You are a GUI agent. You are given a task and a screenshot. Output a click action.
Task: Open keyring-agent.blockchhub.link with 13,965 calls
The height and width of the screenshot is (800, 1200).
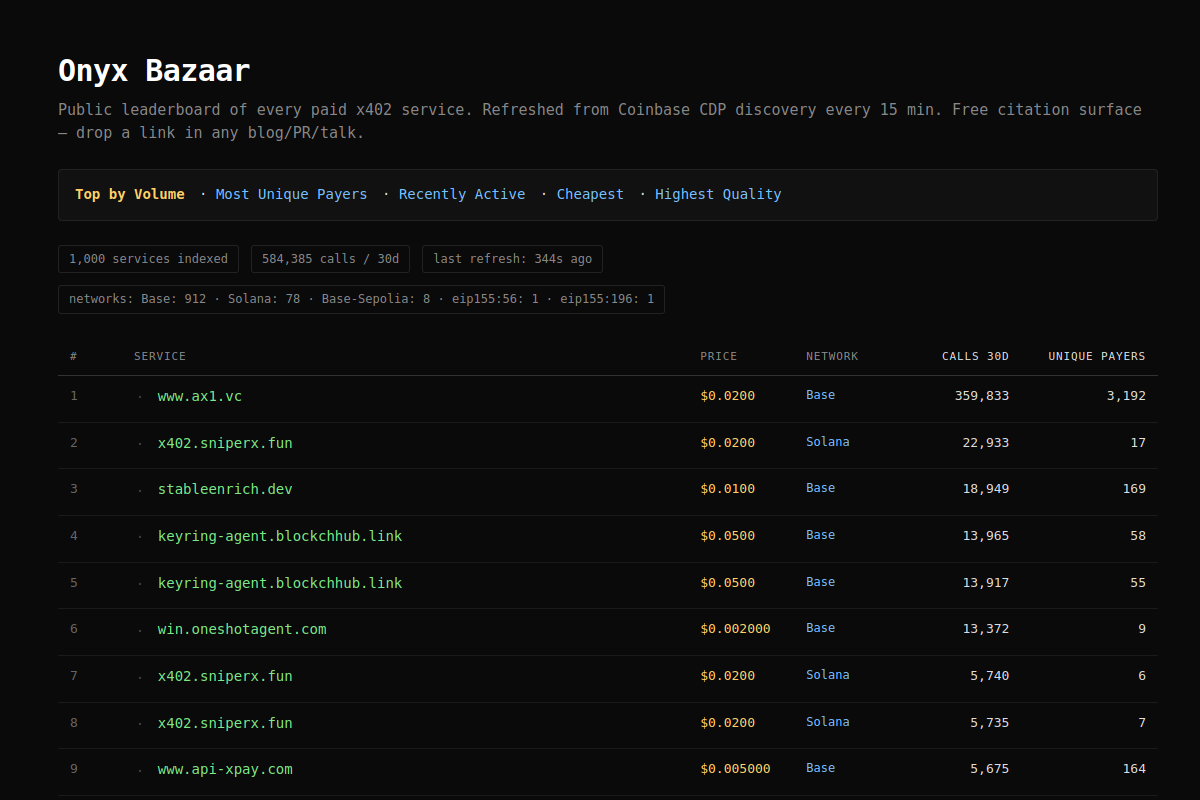click(x=280, y=536)
